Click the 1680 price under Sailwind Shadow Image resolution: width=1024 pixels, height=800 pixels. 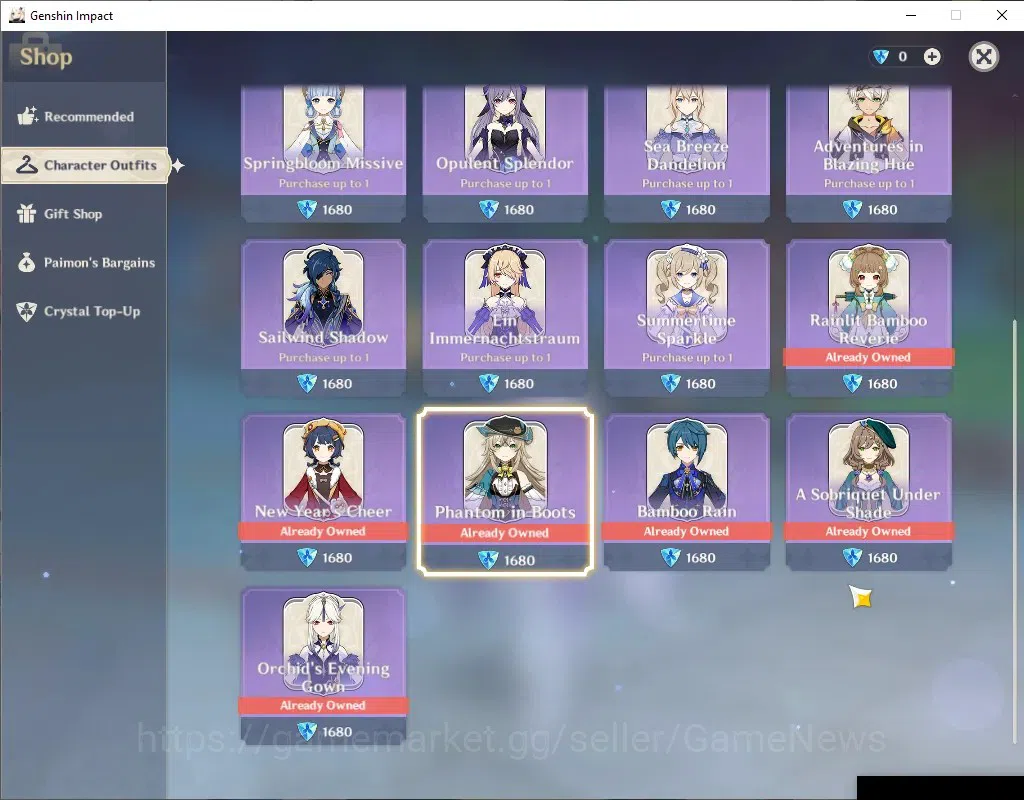click(x=337, y=384)
